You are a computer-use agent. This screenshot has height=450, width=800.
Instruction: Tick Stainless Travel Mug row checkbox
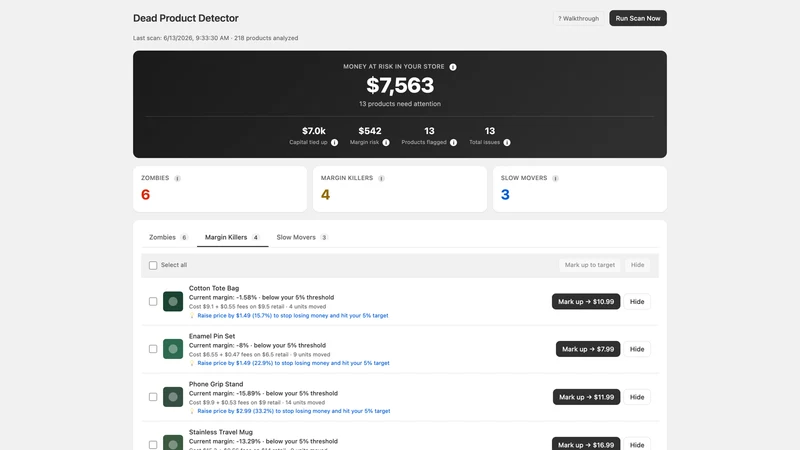click(153, 445)
